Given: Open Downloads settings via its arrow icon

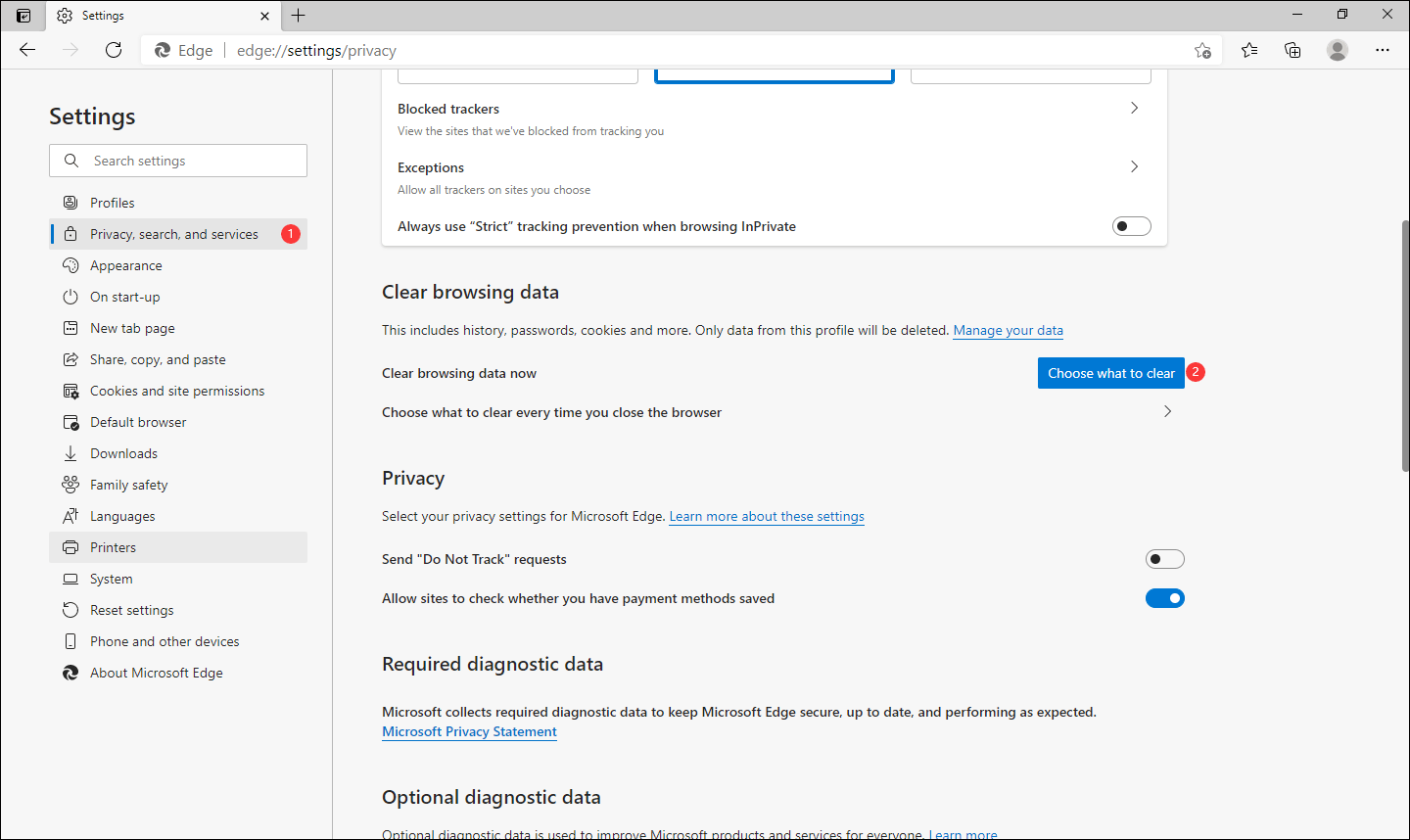Looking at the screenshot, I should click(70, 452).
